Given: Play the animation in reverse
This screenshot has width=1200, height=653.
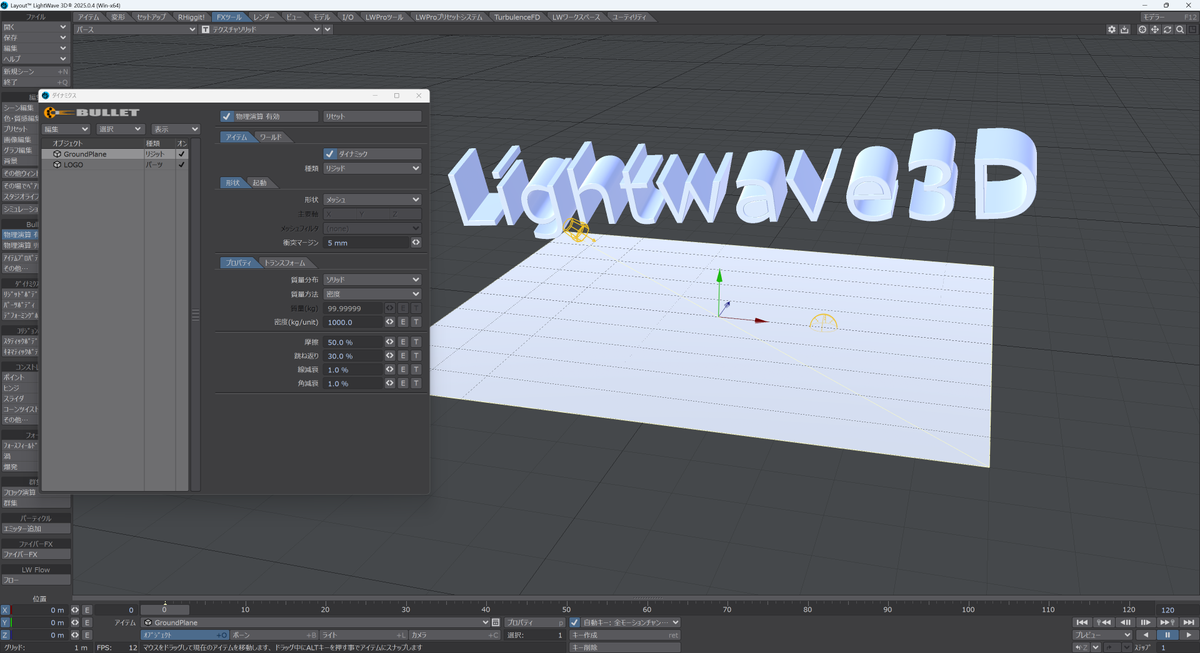Looking at the screenshot, I should tap(1146, 635).
